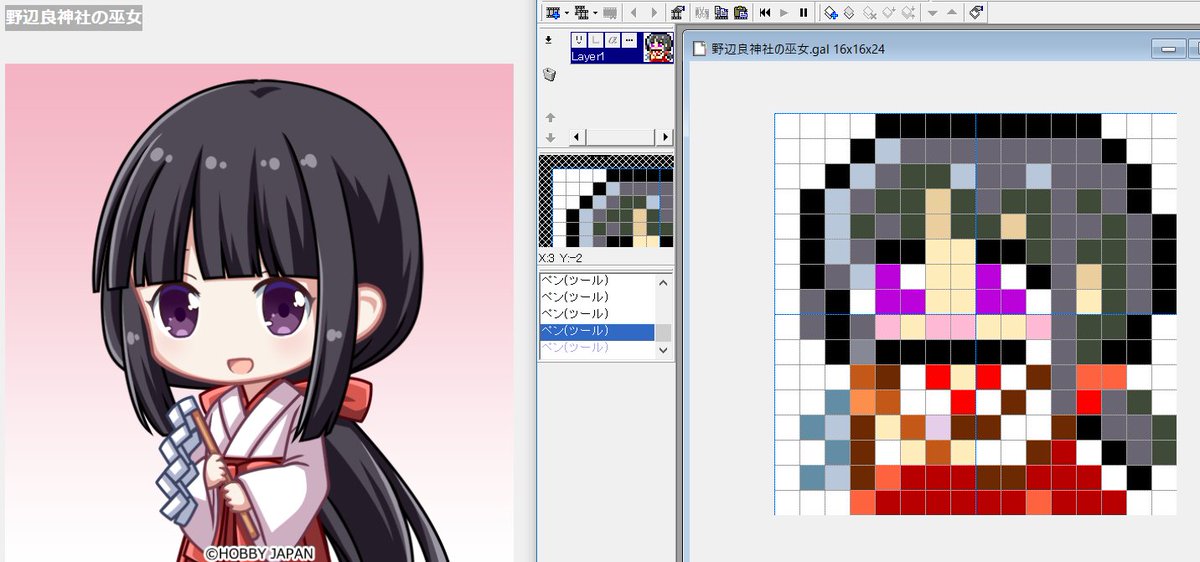This screenshot has height=562, width=1200.
Task: Open the frame layout dropdown arrow
Action: (x=595, y=13)
